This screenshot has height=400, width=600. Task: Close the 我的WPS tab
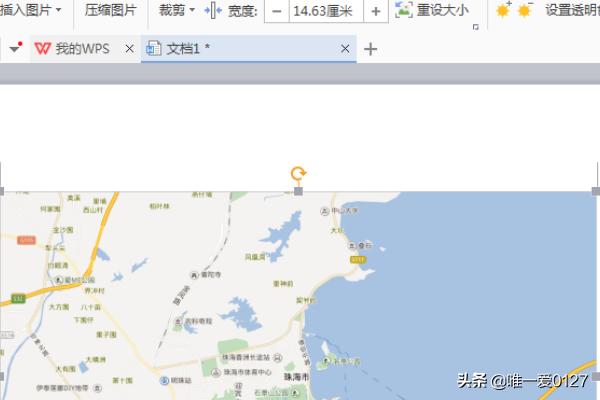[x=130, y=48]
